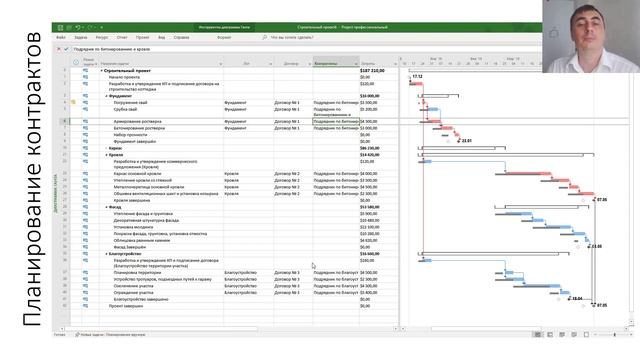Image resolution: width=640 pixels, height=360 pixels.
Task: Open Договор column filter dropdown
Action: point(310,64)
